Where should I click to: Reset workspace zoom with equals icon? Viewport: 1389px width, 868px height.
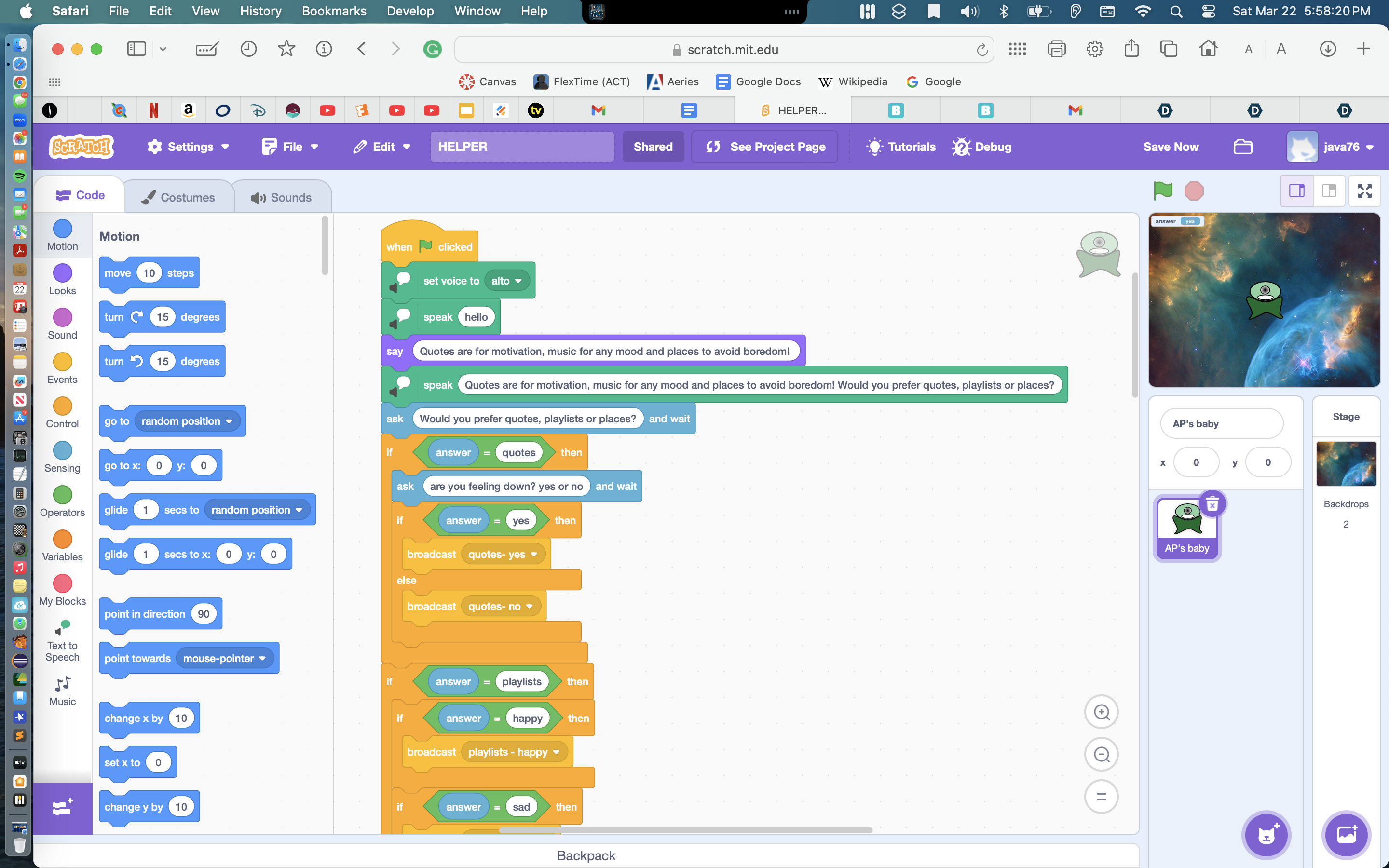point(1101,796)
